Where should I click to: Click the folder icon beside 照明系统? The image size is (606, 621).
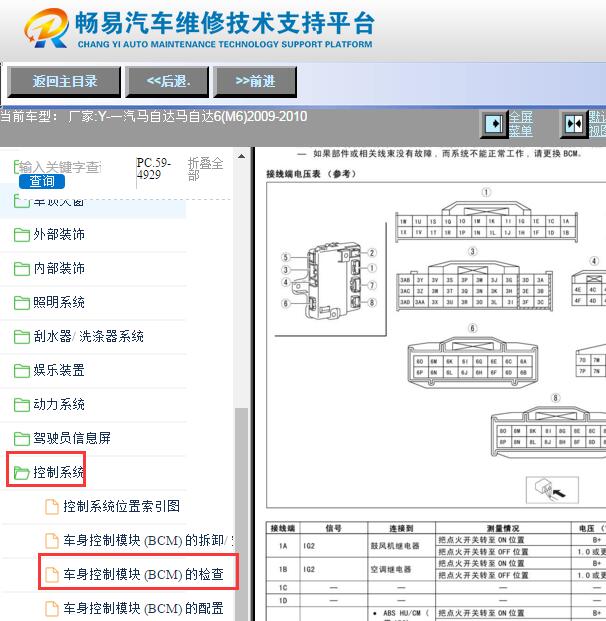coord(22,303)
